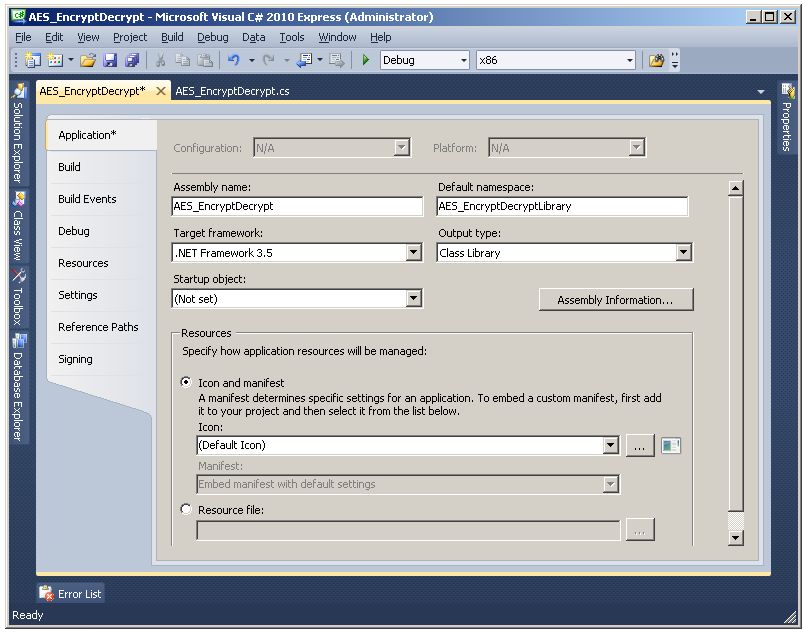
Task: Open the Window menu
Action: pyautogui.click(x=337, y=37)
